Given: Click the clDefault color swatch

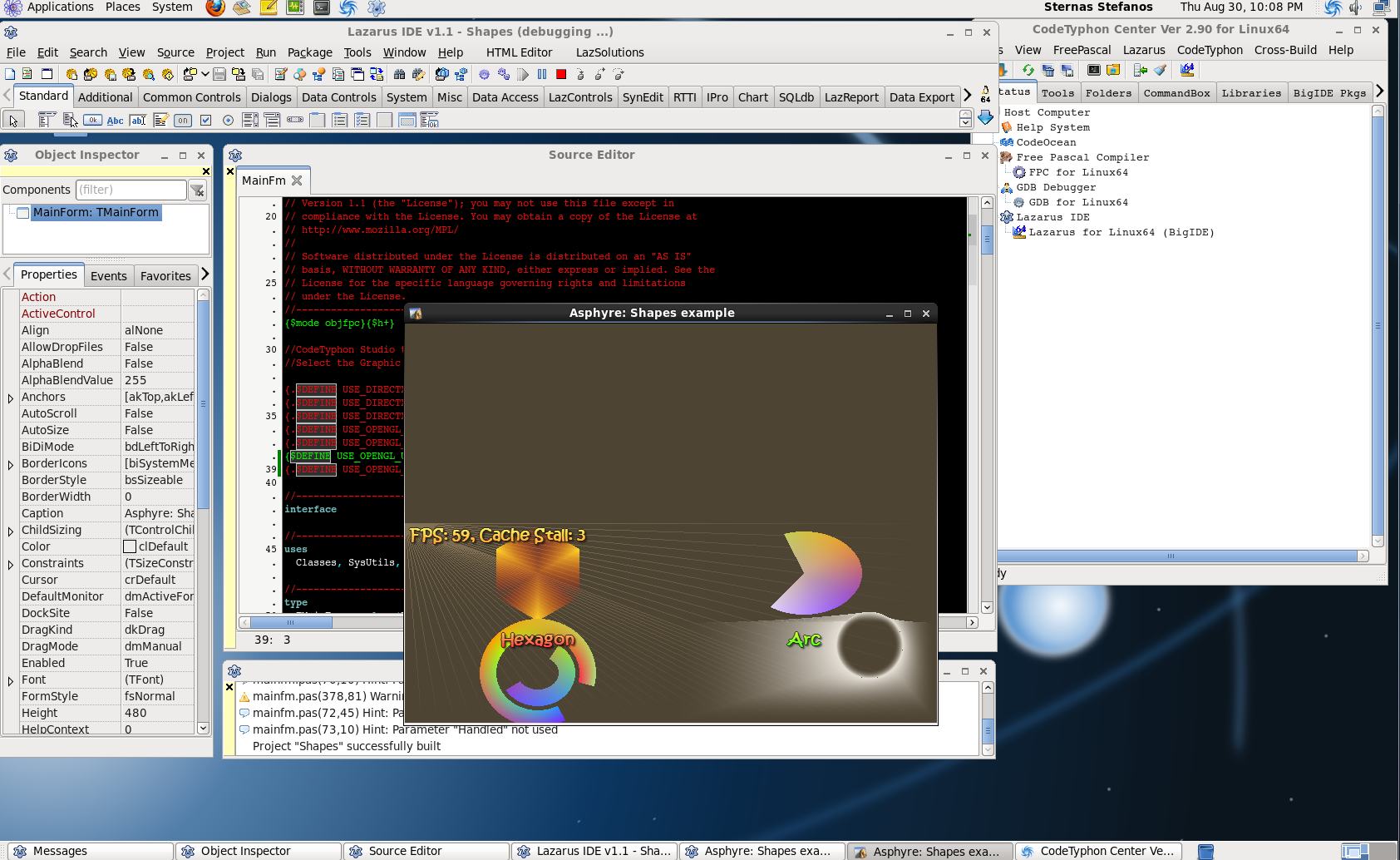Looking at the screenshot, I should [130, 546].
